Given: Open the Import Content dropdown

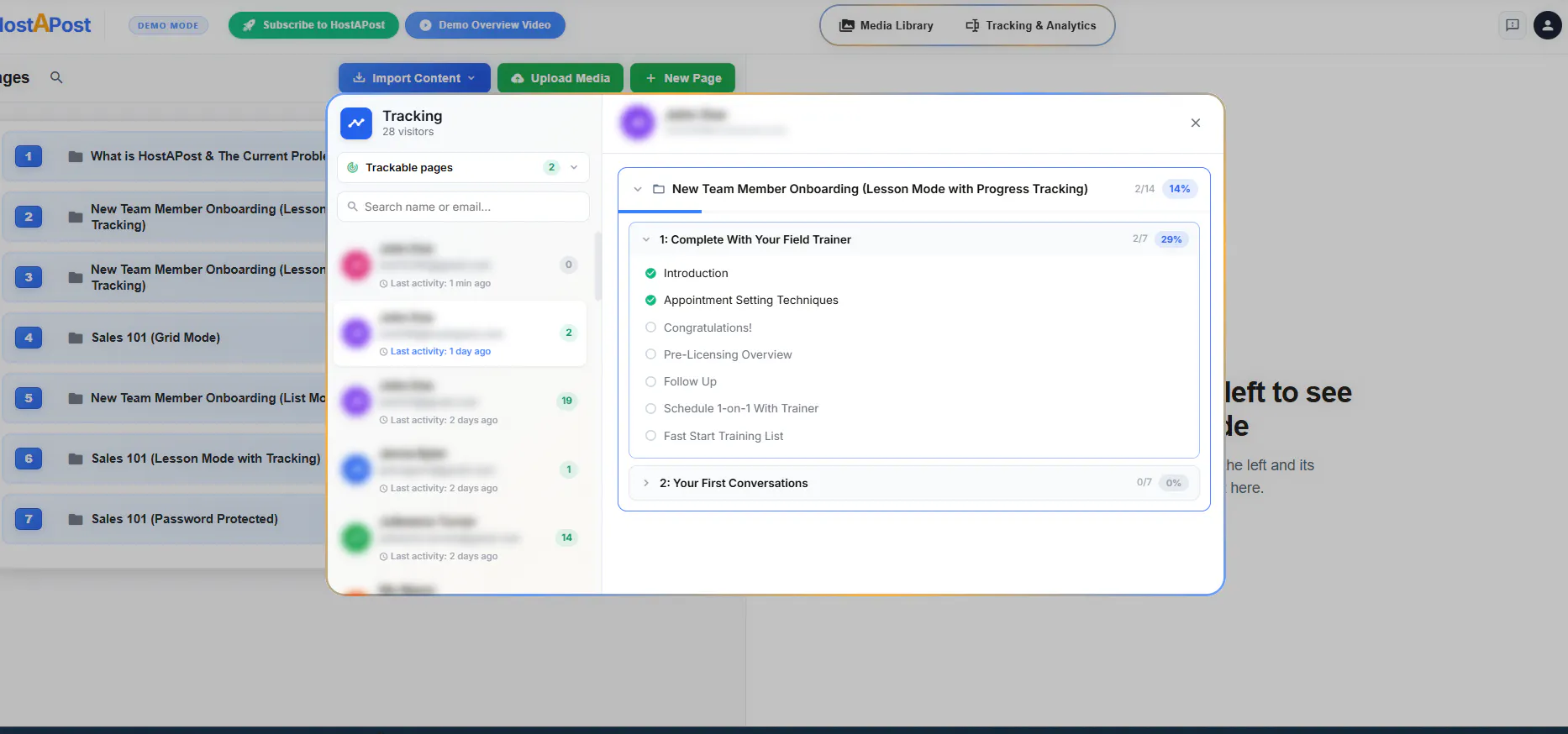Looking at the screenshot, I should pos(414,78).
